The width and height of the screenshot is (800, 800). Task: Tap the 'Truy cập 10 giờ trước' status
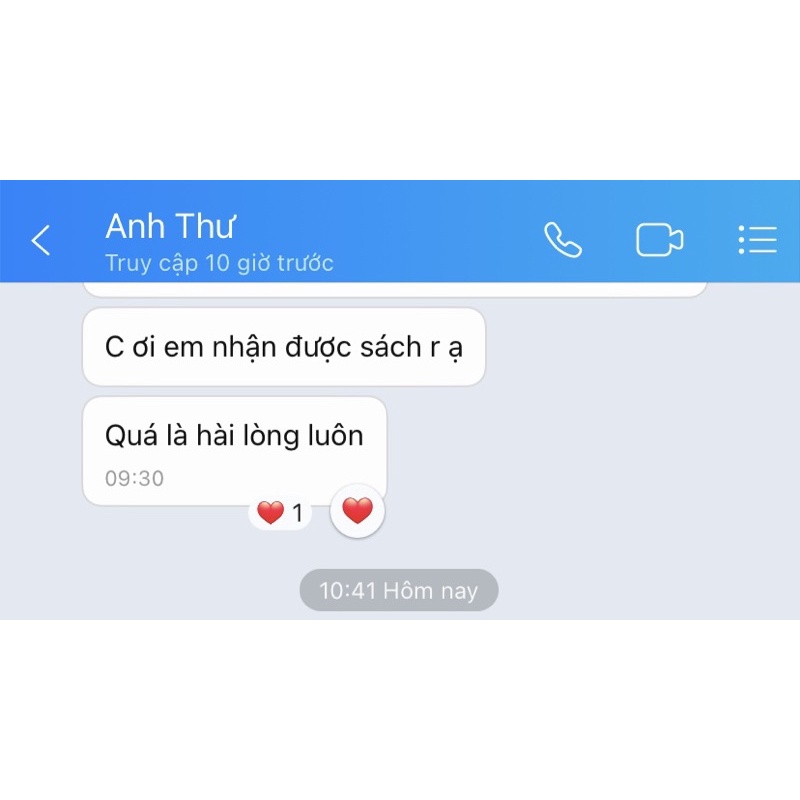point(219,263)
